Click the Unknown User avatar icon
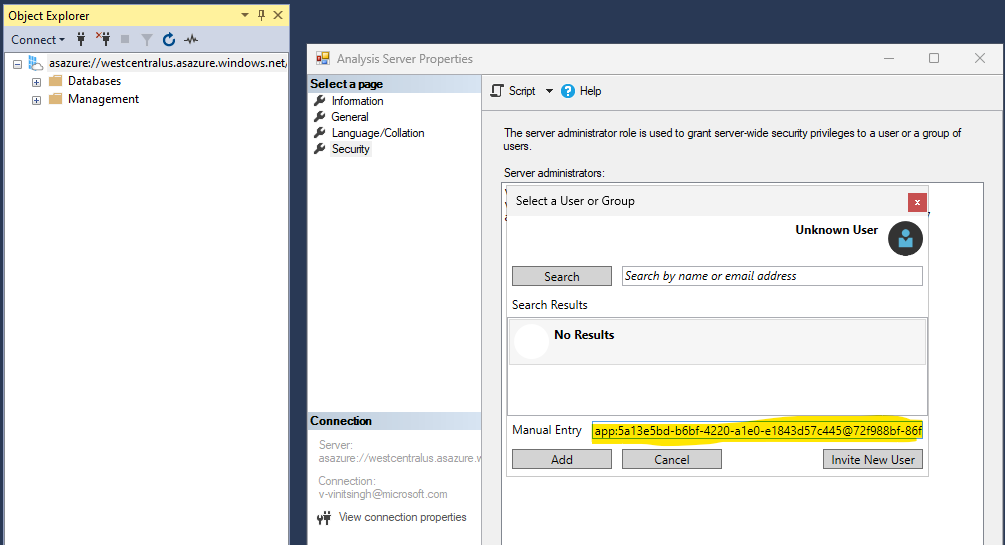 [905, 239]
